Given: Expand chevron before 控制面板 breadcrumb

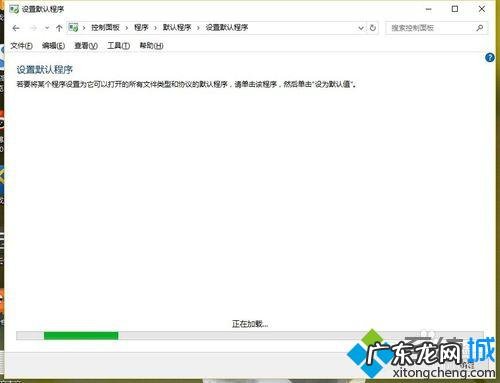Looking at the screenshot, I should 84,28.
